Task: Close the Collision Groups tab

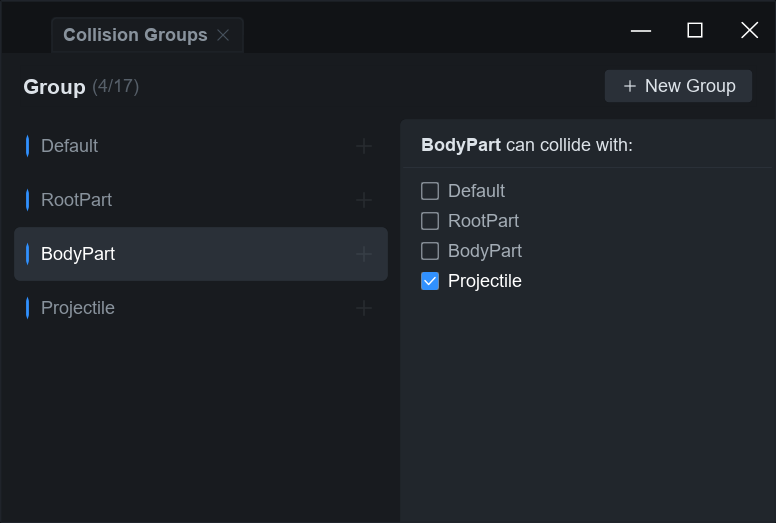Action: coord(223,35)
